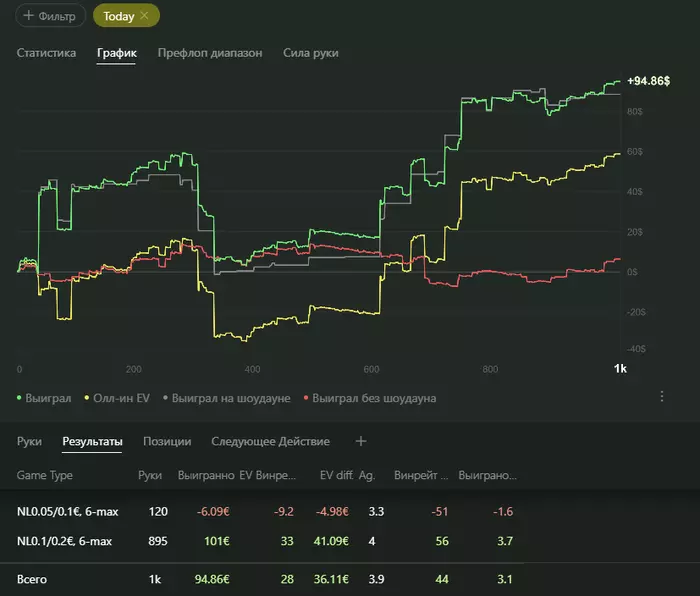Add a new report tab with plus icon
The width and height of the screenshot is (700, 596).
click(361, 441)
